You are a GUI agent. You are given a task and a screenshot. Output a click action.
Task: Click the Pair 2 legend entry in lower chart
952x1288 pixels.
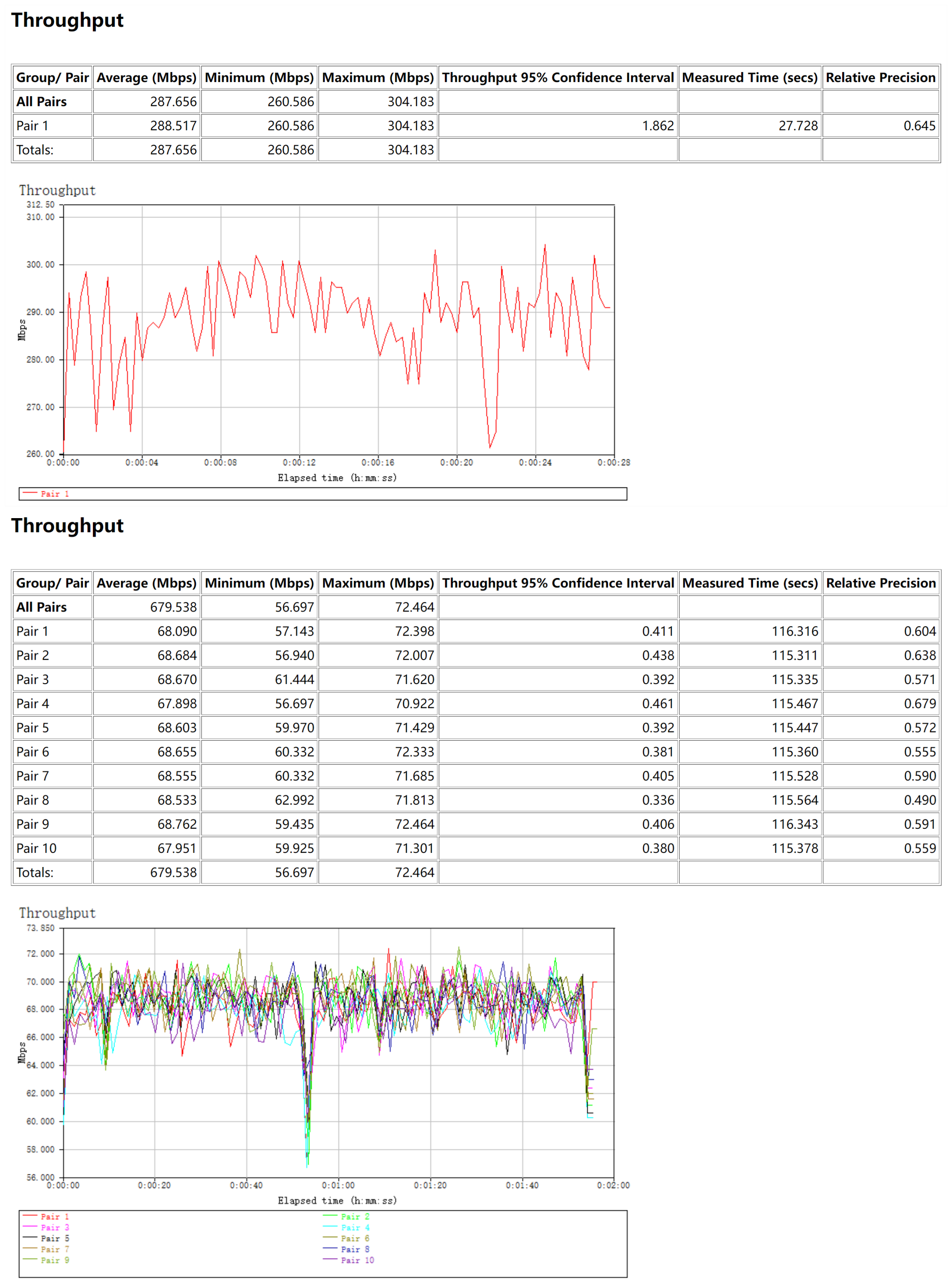(354, 1216)
